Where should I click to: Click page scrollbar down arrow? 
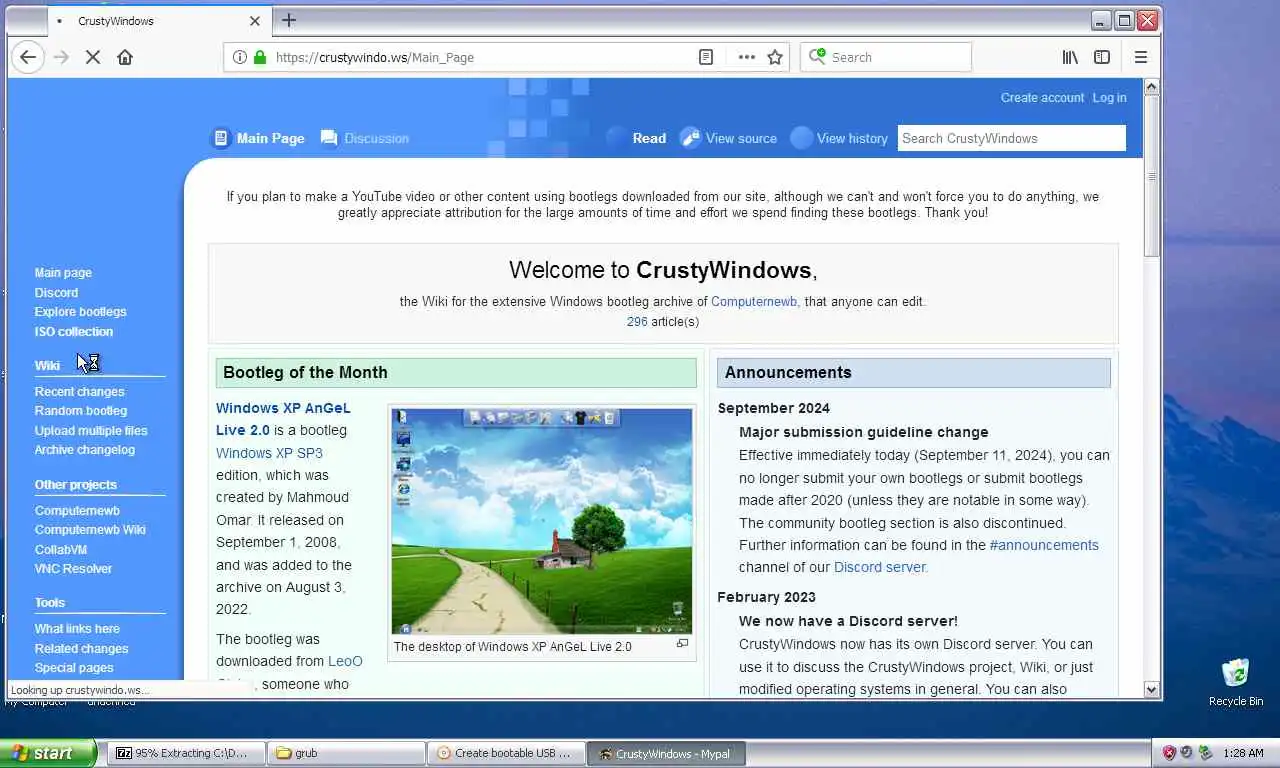pyautogui.click(x=1151, y=689)
